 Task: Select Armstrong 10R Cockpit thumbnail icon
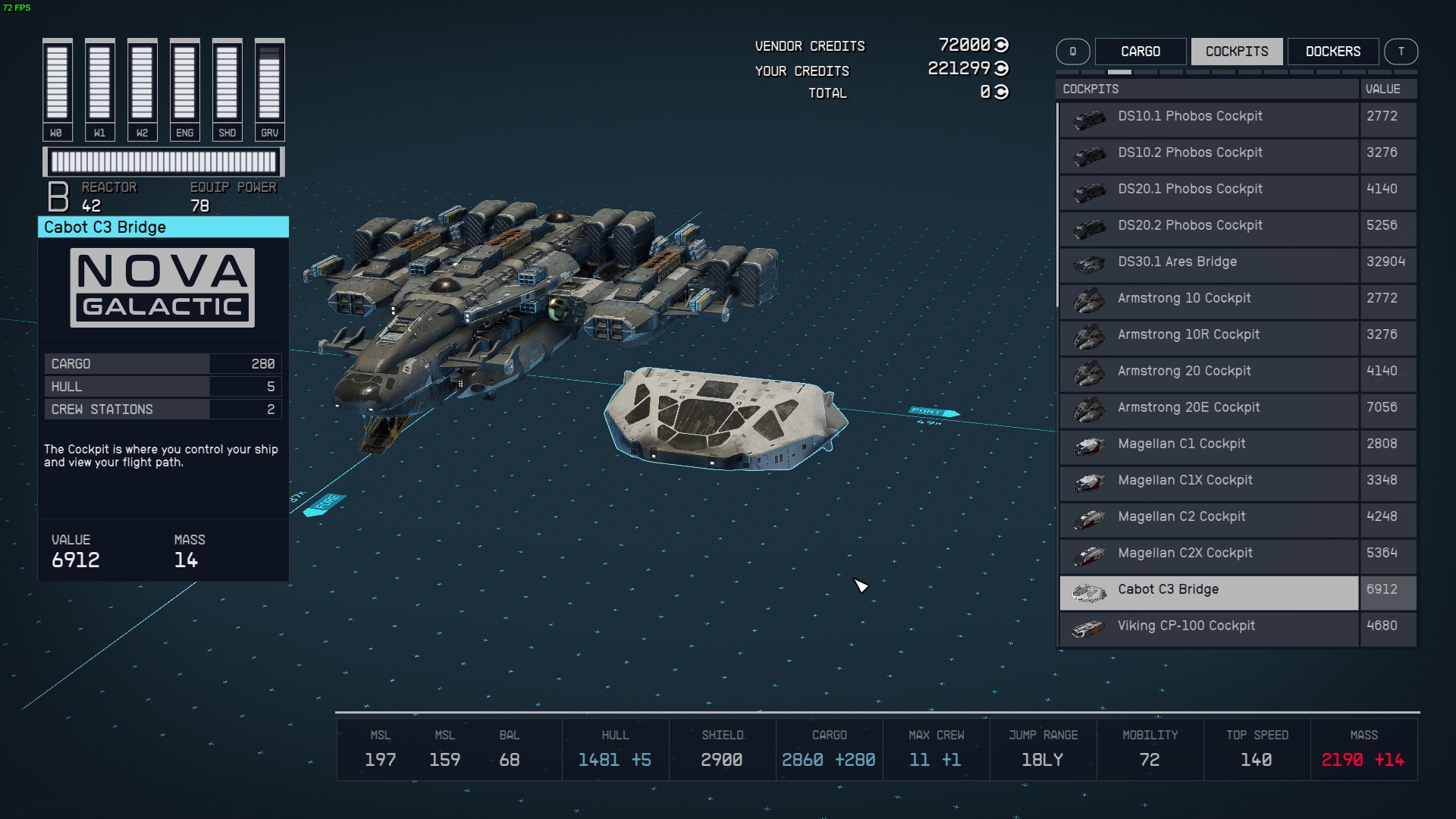point(1089,338)
